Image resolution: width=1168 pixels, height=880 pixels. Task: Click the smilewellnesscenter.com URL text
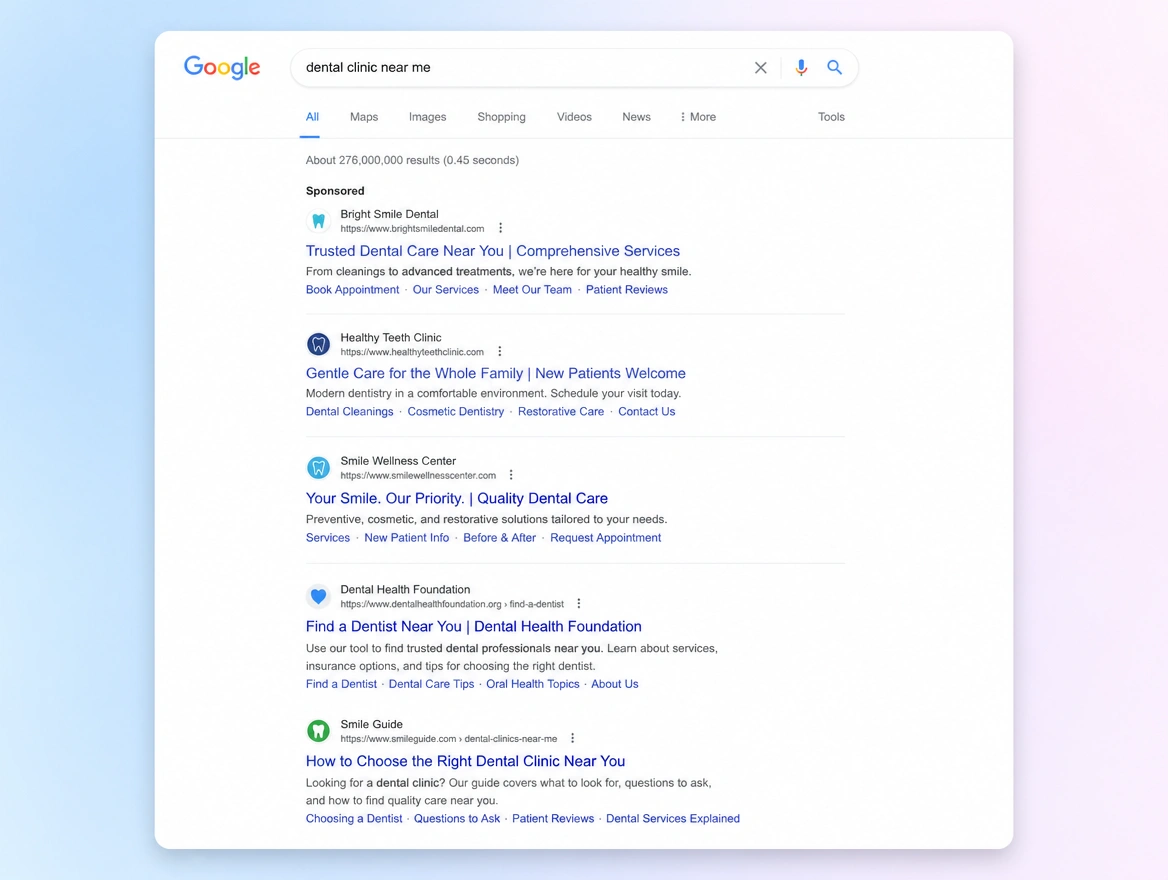[x=418, y=475]
